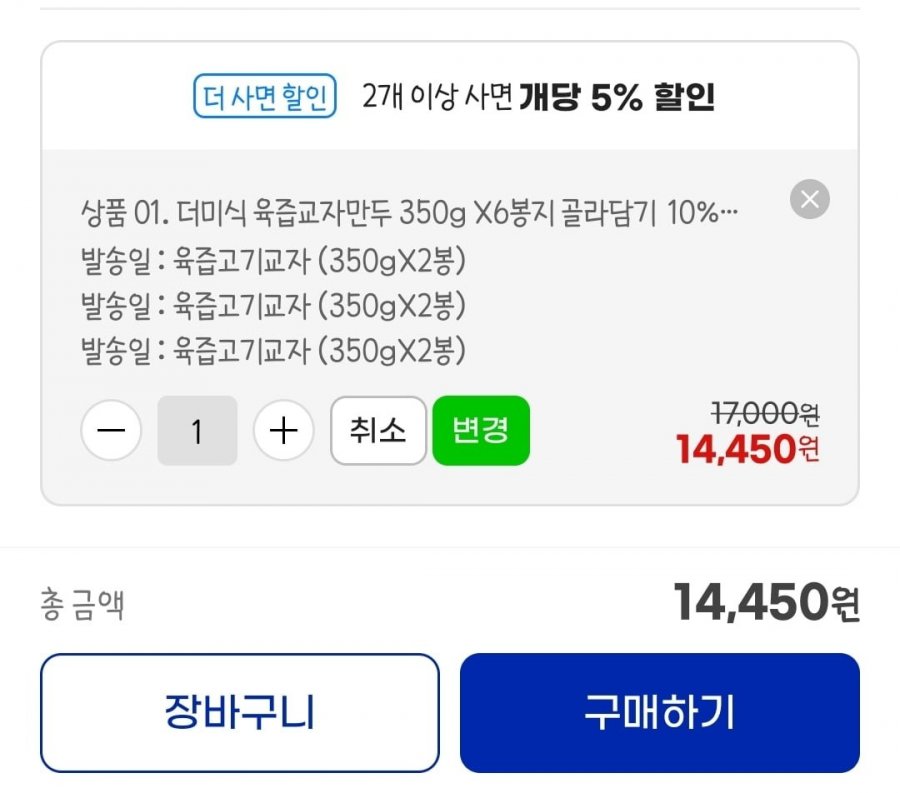
Task: Click the bold 개당 5% 할인 text
Action: pyautogui.click(x=616, y=97)
